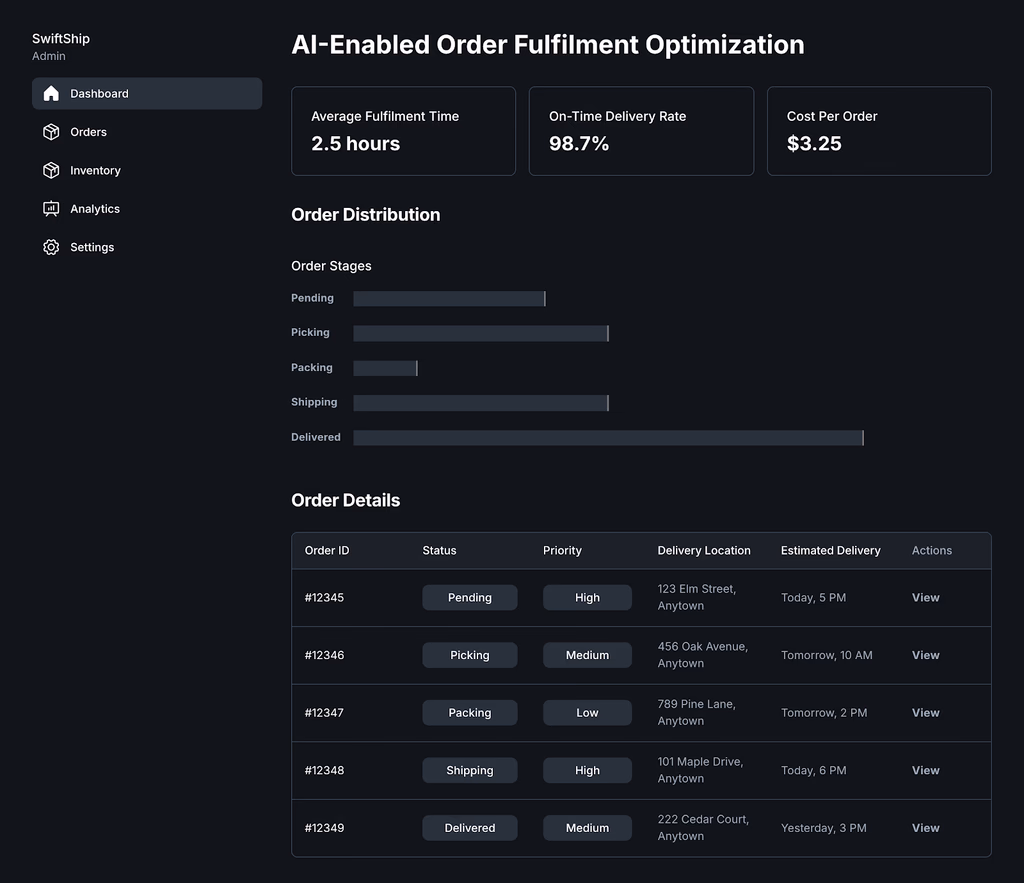Click address 222 Cedar Court, Anytown
This screenshot has width=1024, height=883.
click(703, 827)
